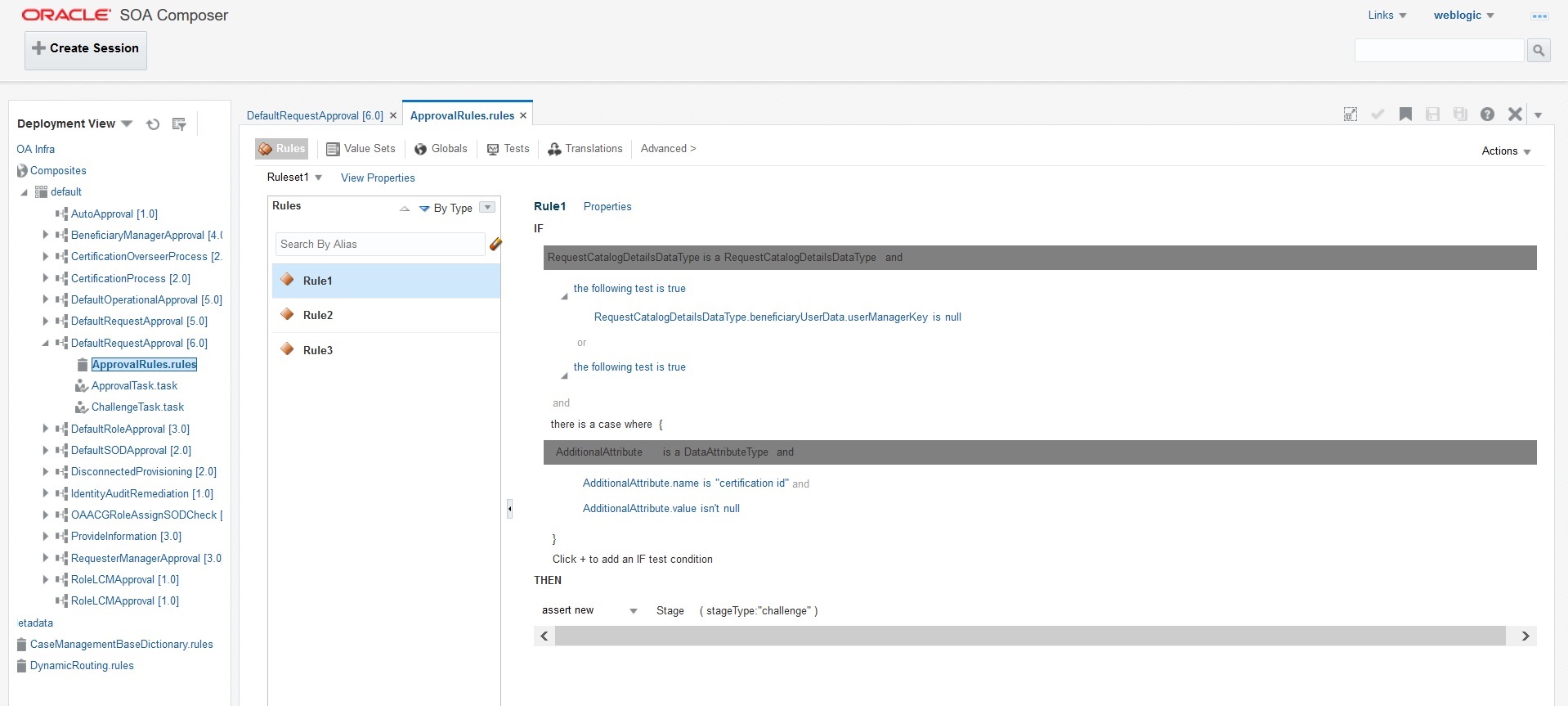Expand DisconnectedProvisioning [2.0] node
Image resolution: width=1568 pixels, height=706 pixels.
[46, 472]
